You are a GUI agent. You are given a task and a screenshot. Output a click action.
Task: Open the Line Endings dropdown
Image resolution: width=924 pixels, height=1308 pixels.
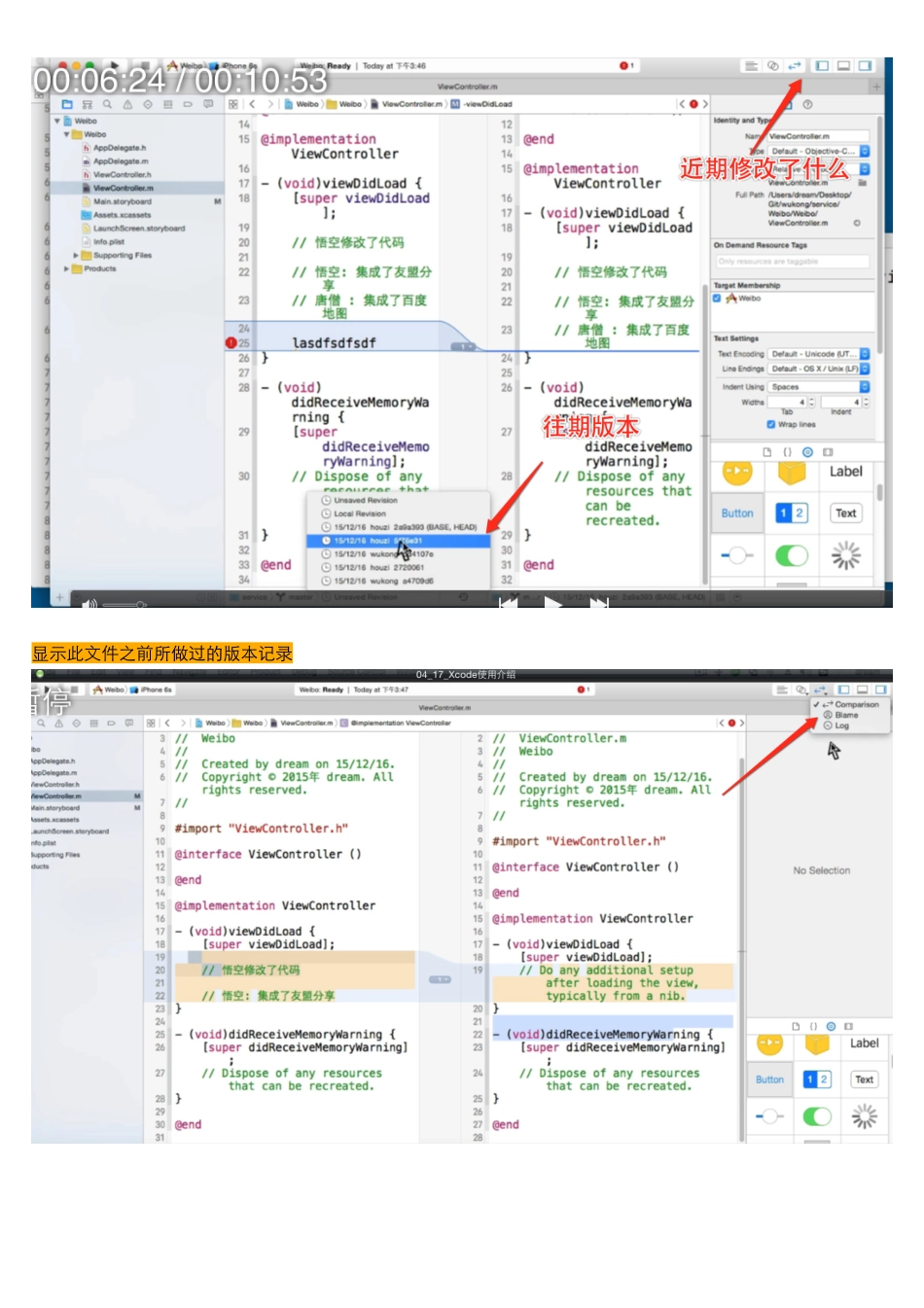(x=818, y=369)
